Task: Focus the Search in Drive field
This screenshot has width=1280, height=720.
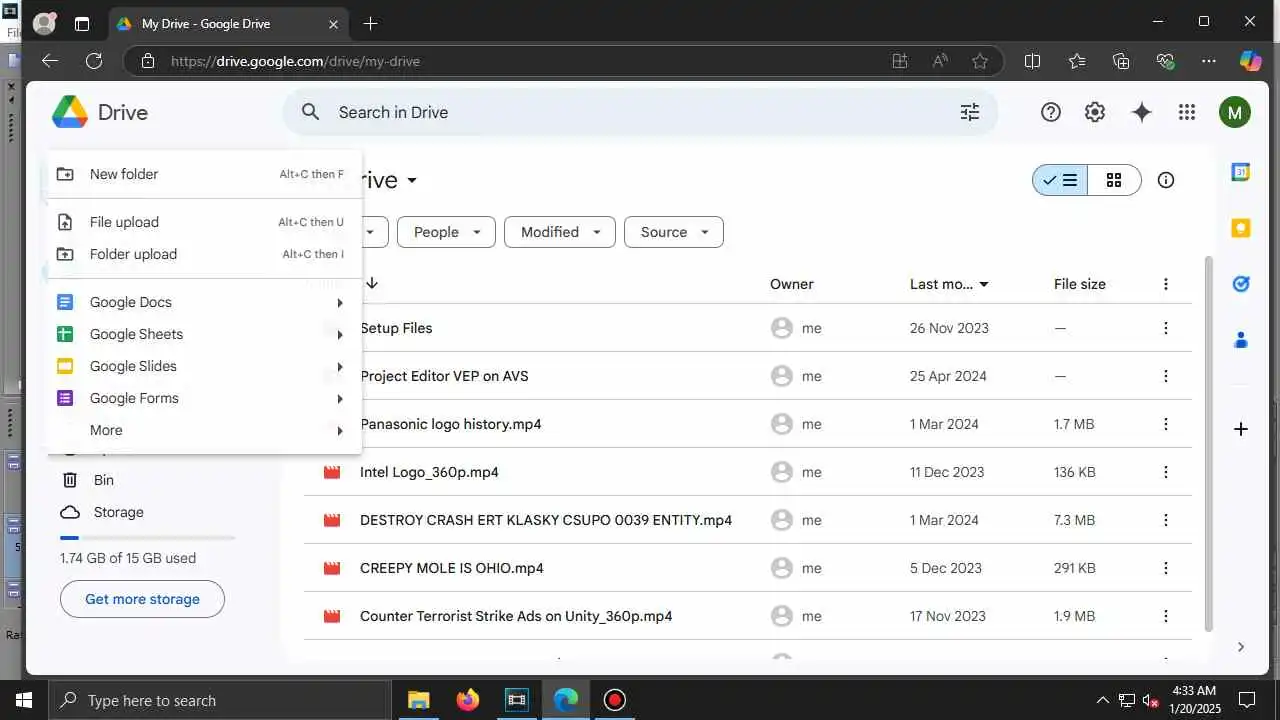Action: [640, 112]
